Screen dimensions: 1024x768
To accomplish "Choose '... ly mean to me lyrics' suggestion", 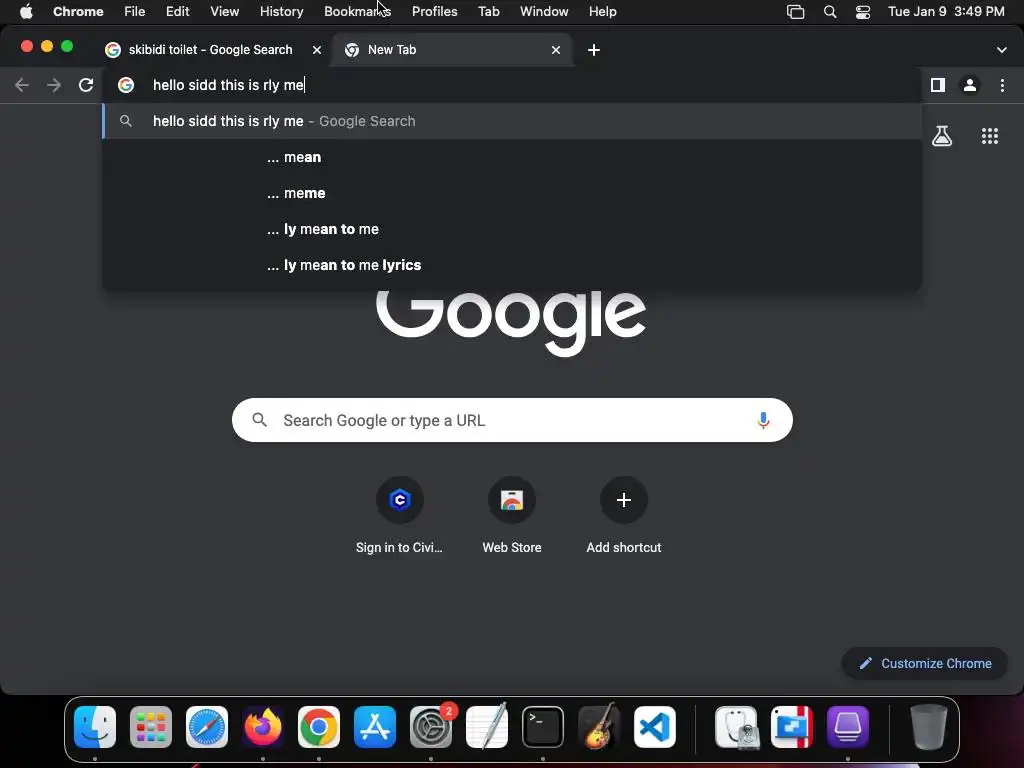I will tap(512, 265).
